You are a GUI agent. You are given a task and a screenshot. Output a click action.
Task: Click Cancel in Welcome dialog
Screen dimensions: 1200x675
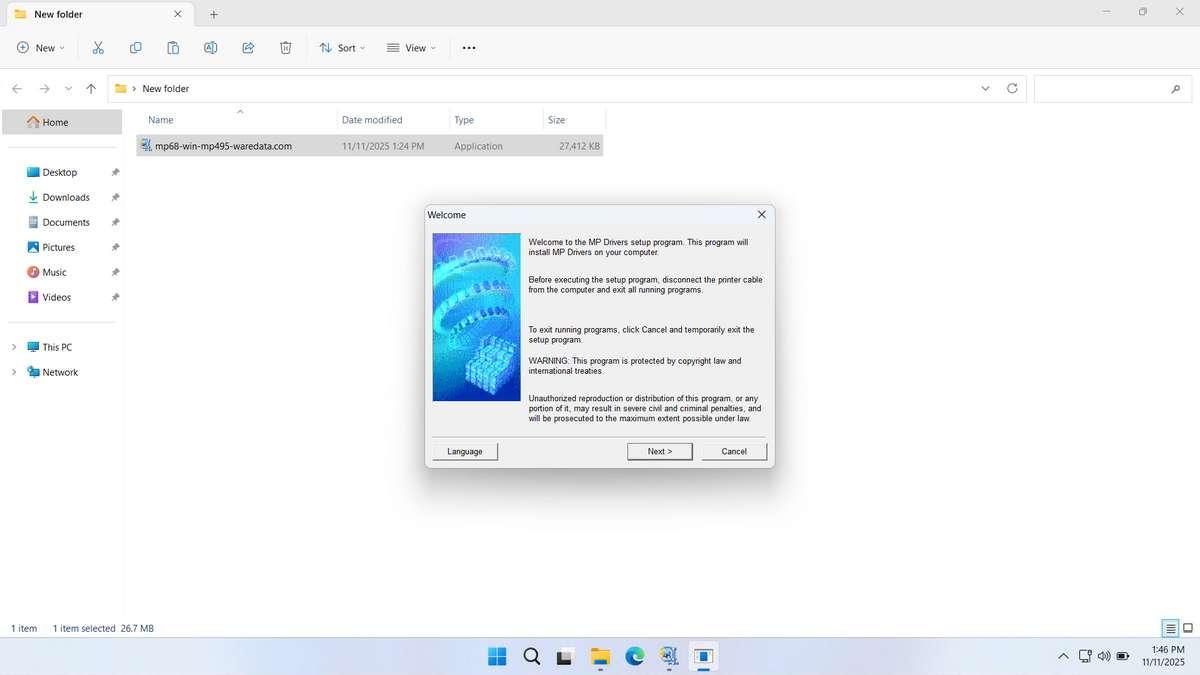(734, 451)
